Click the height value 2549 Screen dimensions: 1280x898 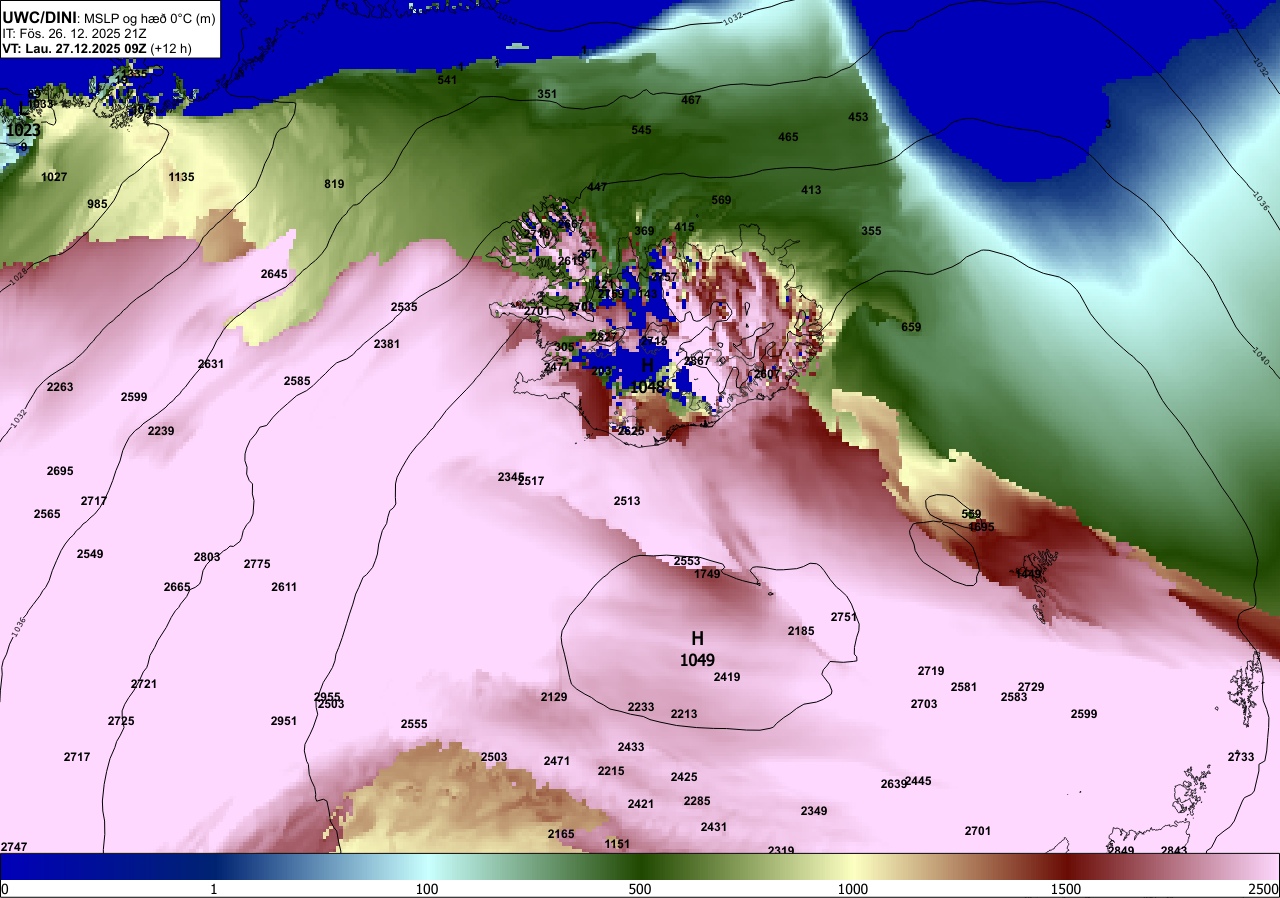click(90, 554)
